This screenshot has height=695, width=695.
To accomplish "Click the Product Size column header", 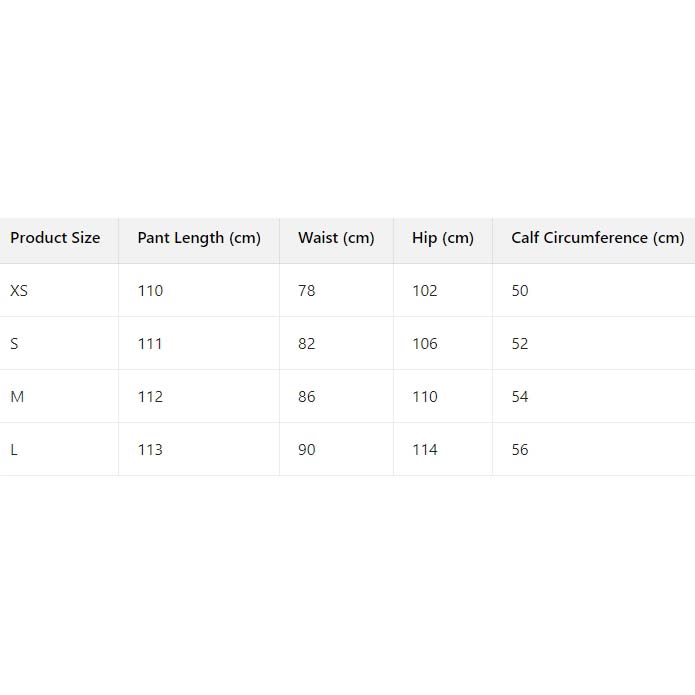I will tap(55, 238).
